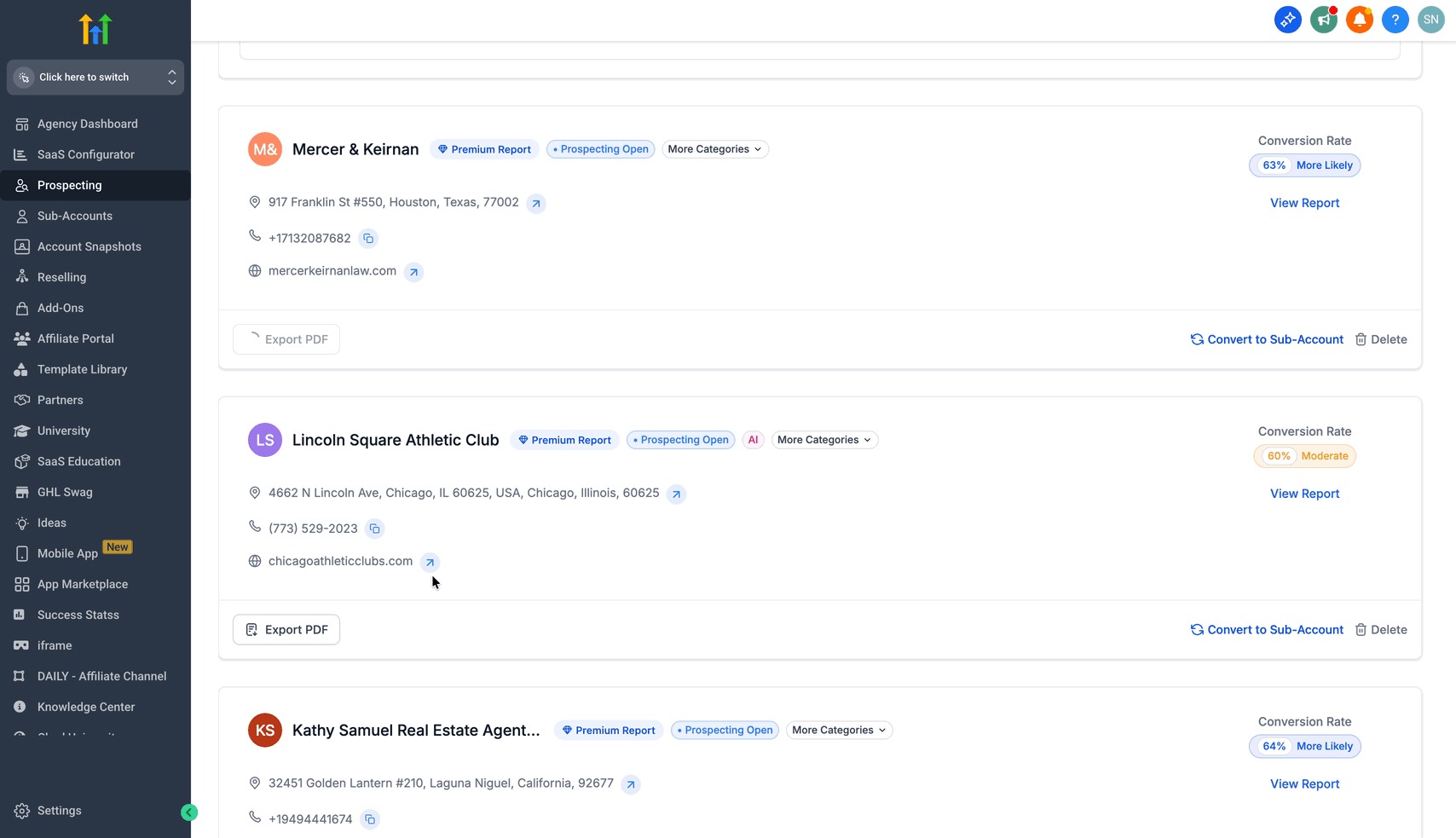The height and width of the screenshot is (838, 1456).
Task: Open Account Snapshots in sidebar
Action: (x=95, y=246)
